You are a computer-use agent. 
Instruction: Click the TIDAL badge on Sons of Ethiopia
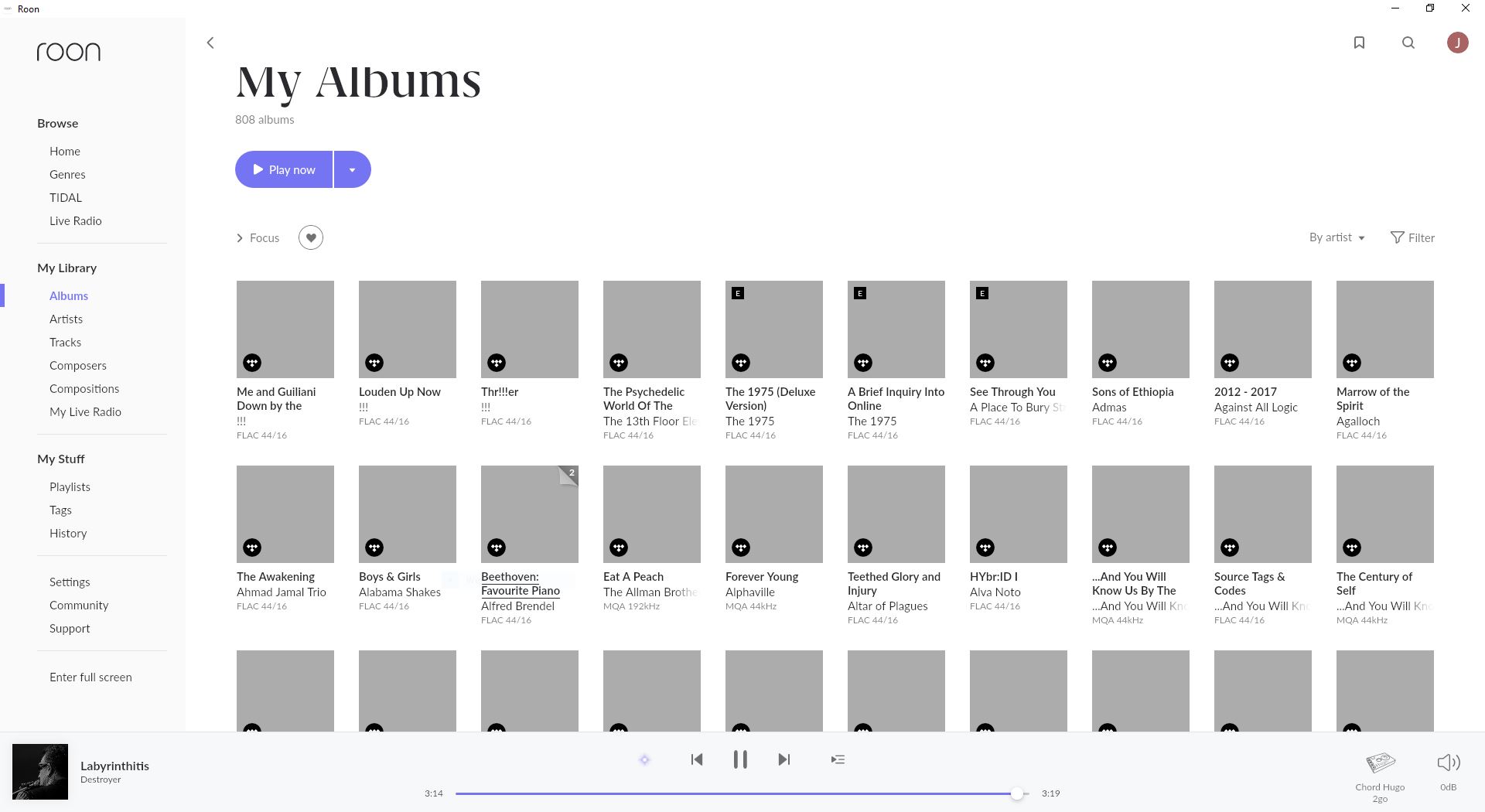tap(1108, 362)
